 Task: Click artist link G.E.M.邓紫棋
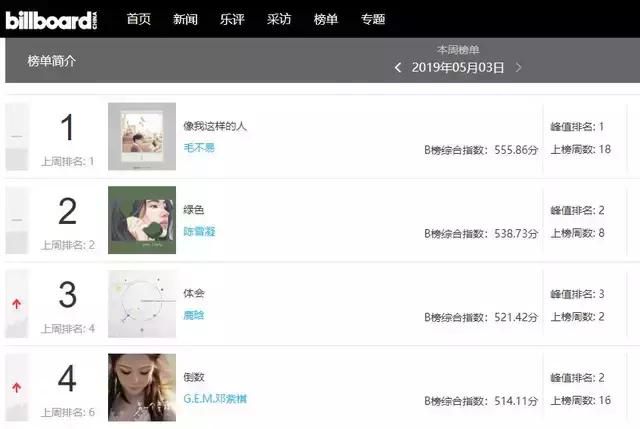pyautogui.click(x=215, y=399)
